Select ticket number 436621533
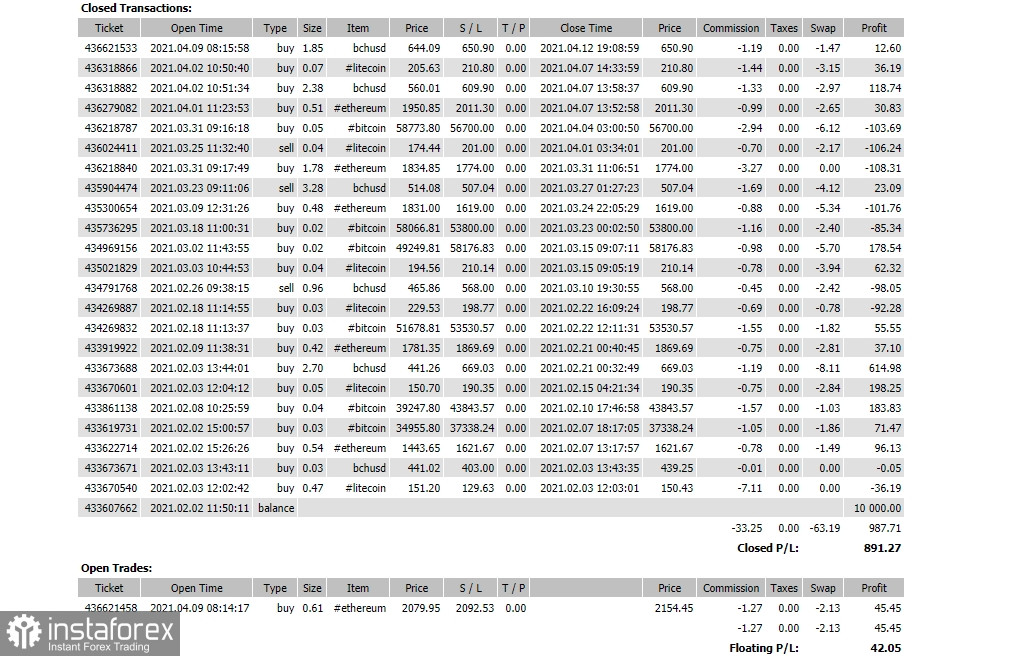The height and width of the screenshot is (656, 1024). [x=110, y=48]
